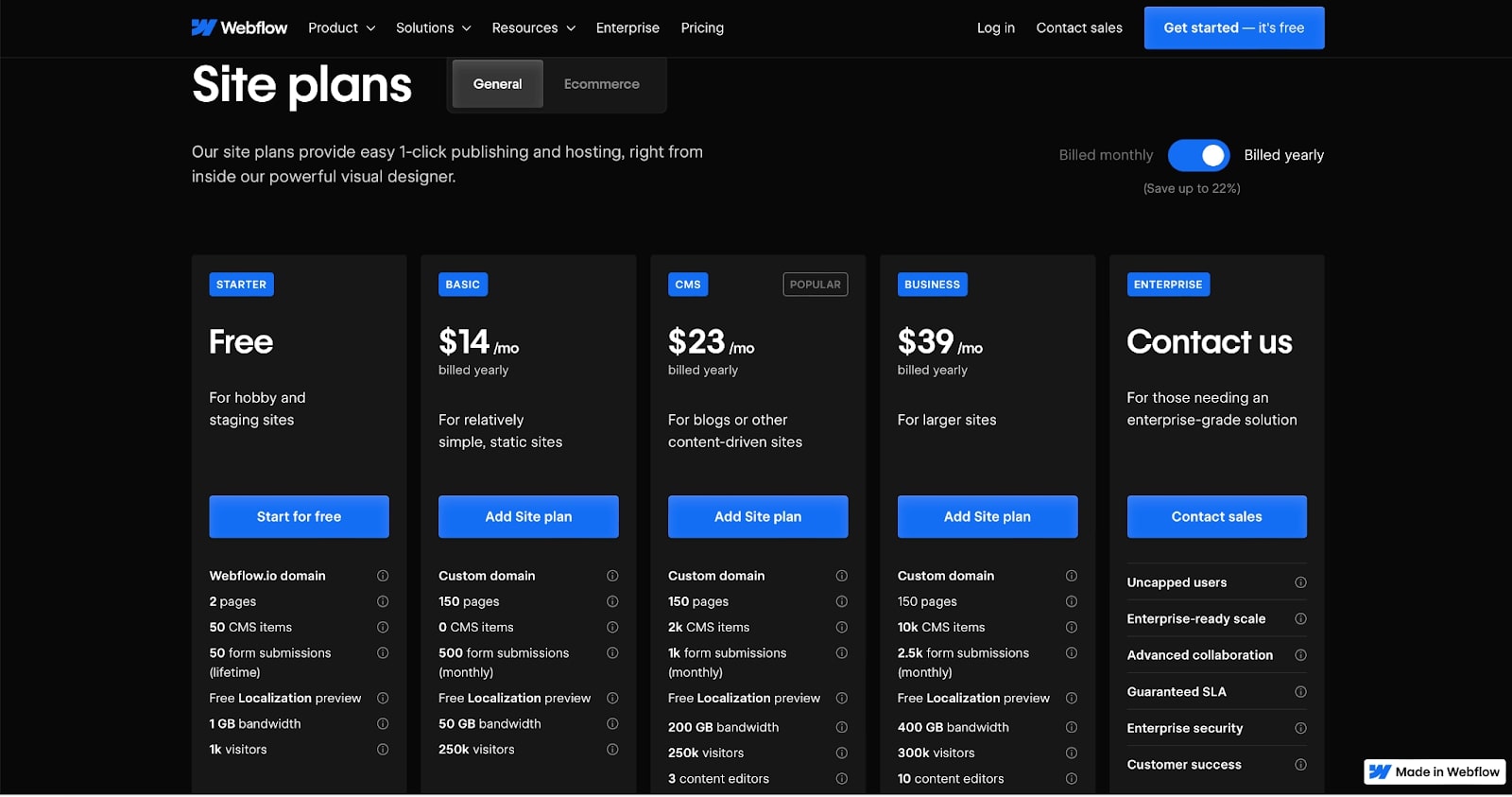Show info for 500 form submissions (monthly)
Viewport: 1512px width, 797px height.
tap(612, 652)
